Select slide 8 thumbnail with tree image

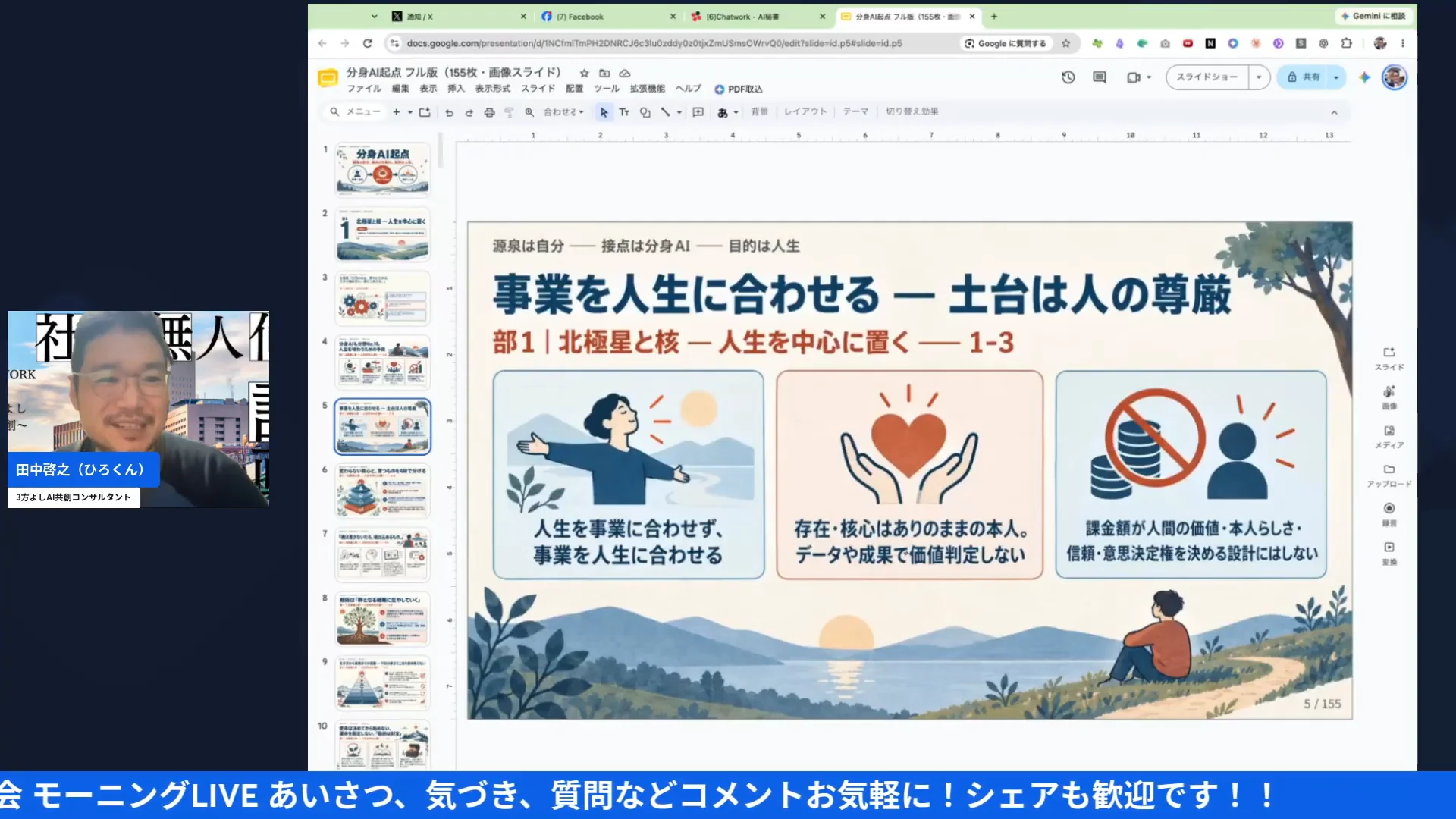pyautogui.click(x=382, y=619)
